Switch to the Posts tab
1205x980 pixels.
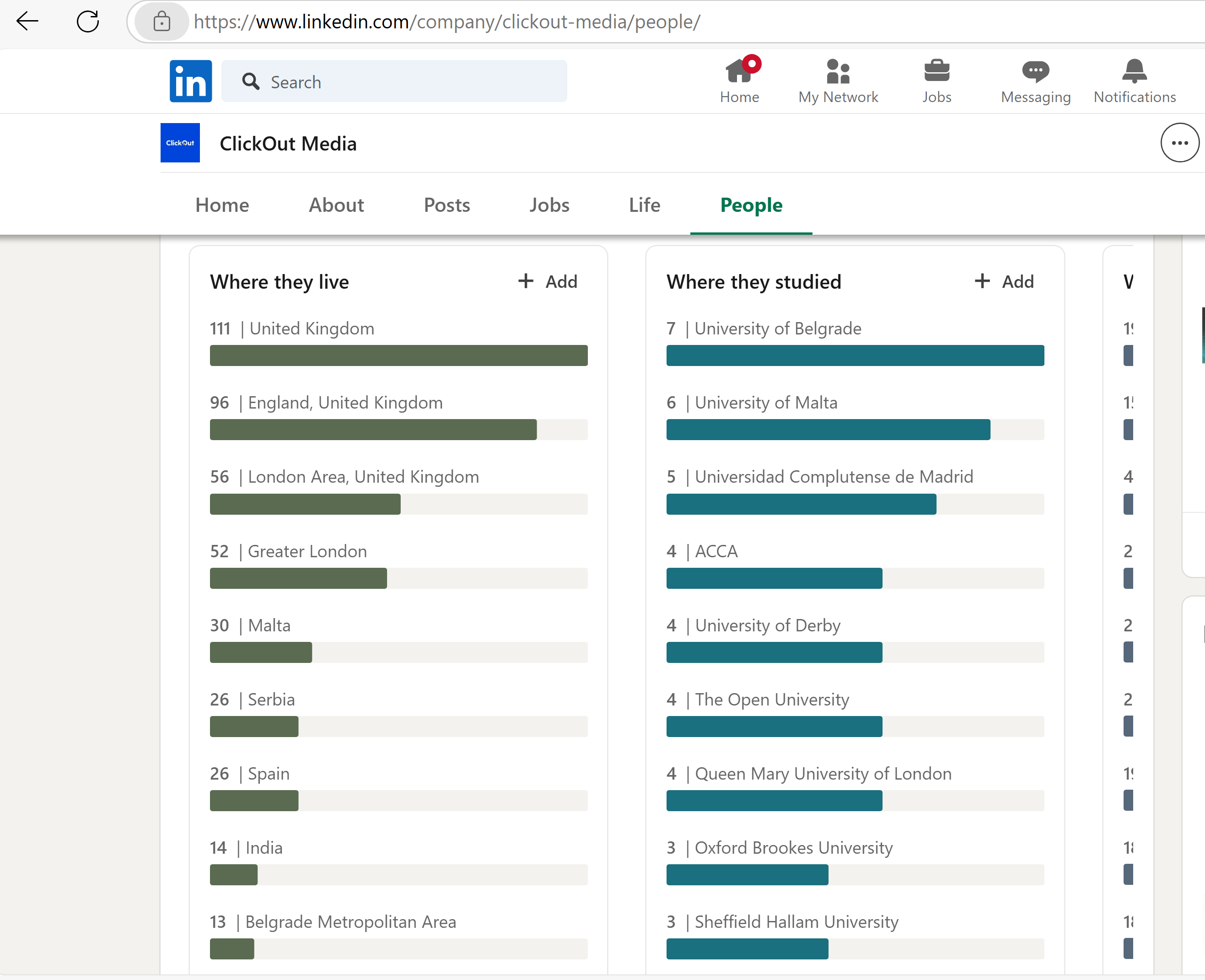pos(447,205)
